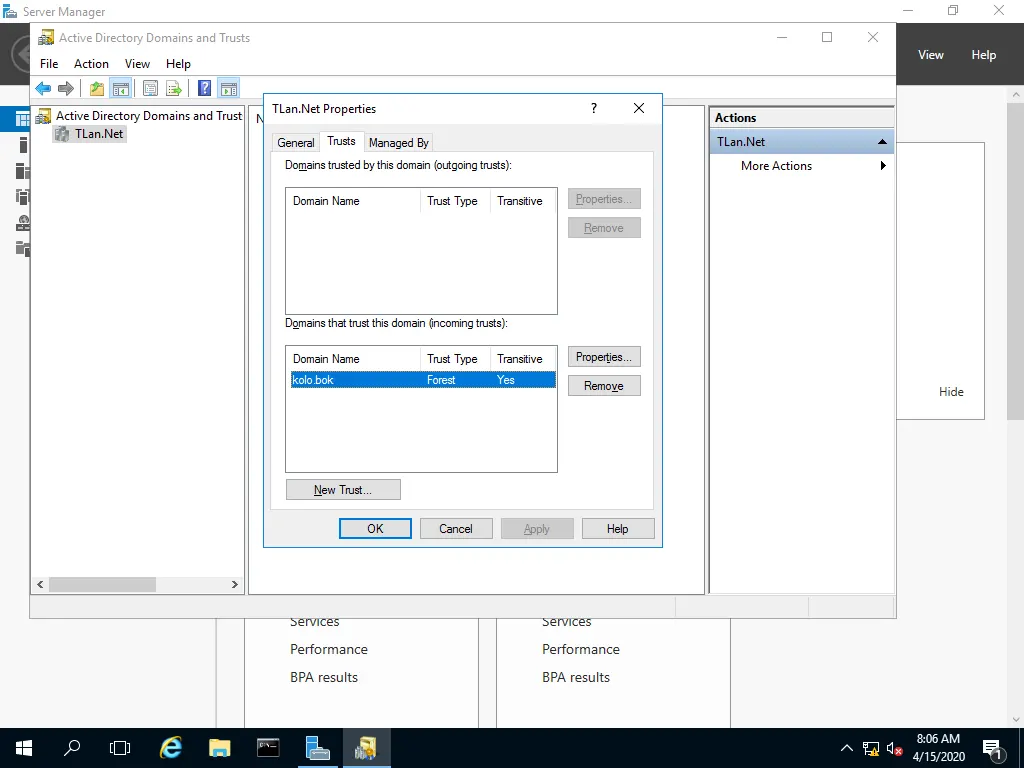Open the Windows Start menu

point(24,748)
